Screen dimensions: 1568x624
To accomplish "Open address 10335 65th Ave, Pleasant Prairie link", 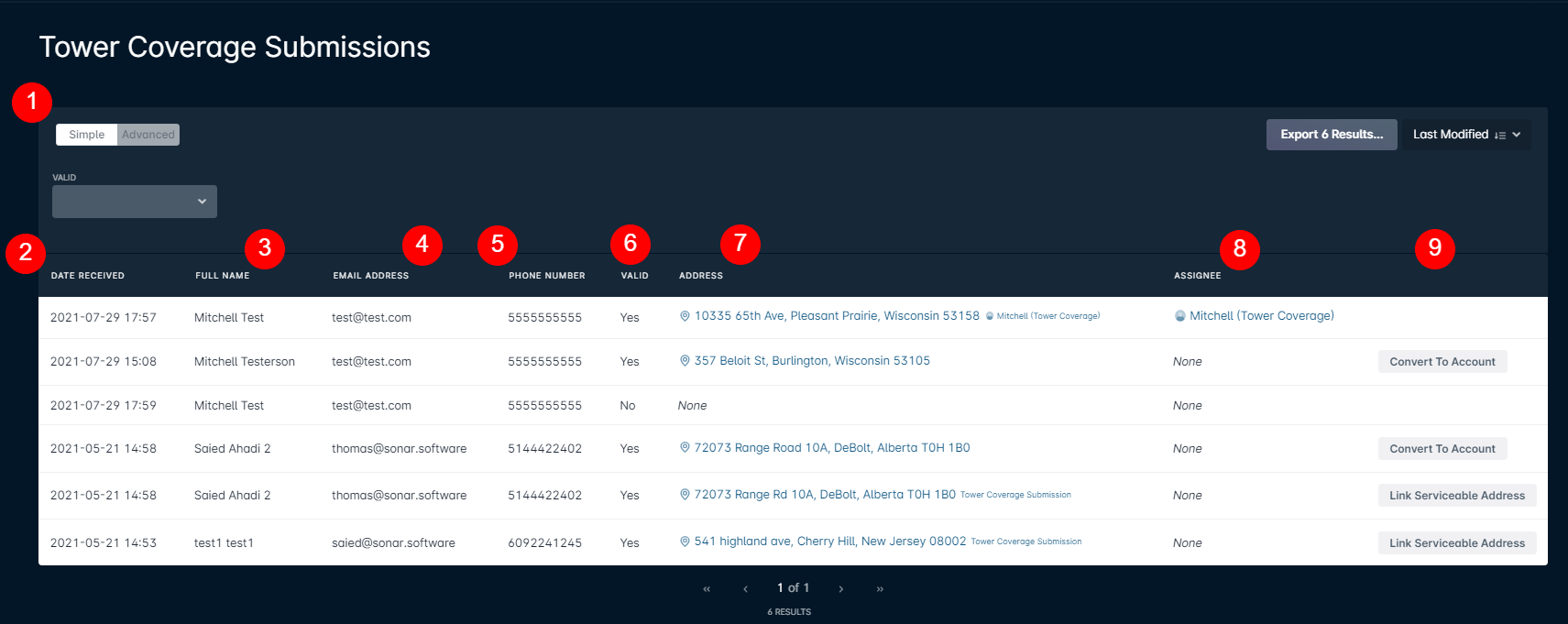I will pos(837,316).
